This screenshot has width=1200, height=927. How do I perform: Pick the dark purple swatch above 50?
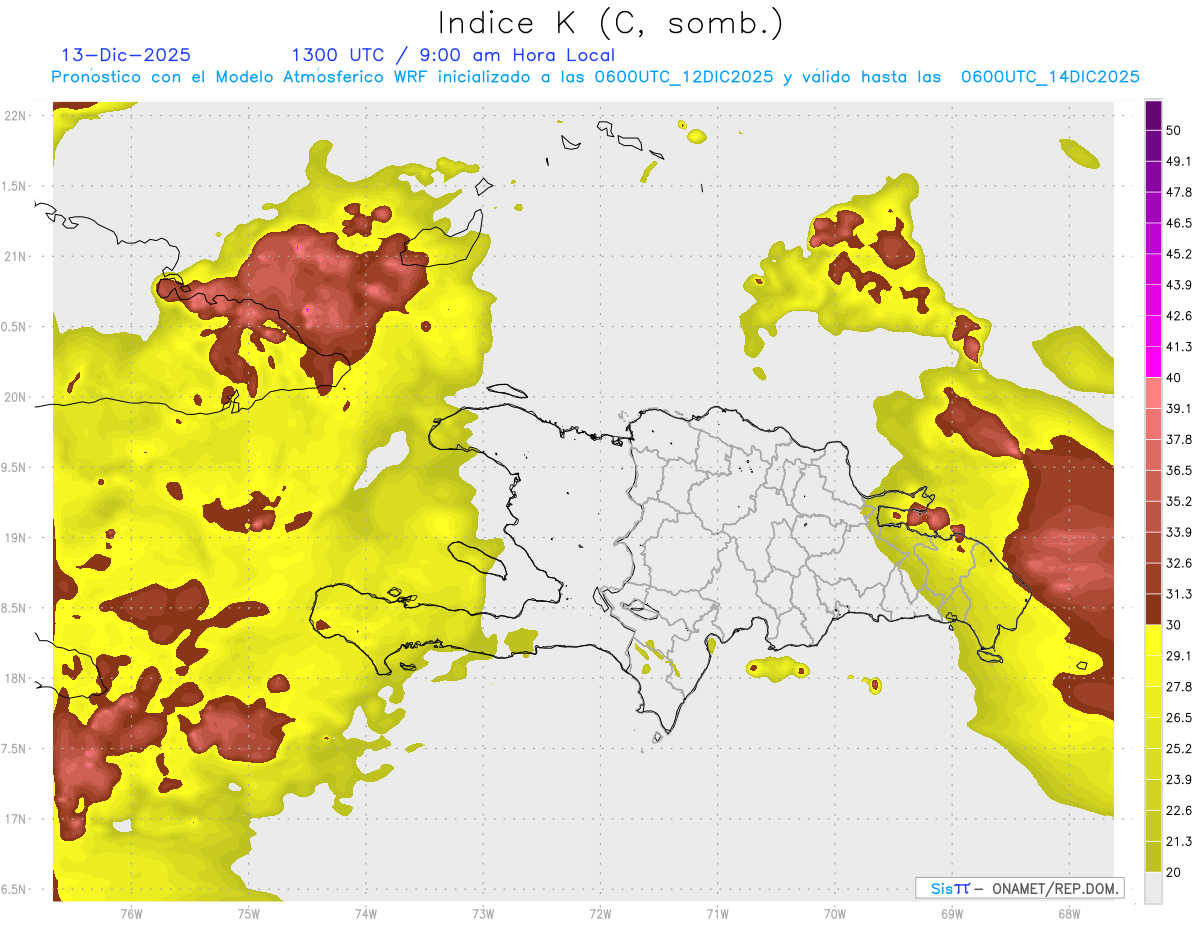click(x=1153, y=116)
